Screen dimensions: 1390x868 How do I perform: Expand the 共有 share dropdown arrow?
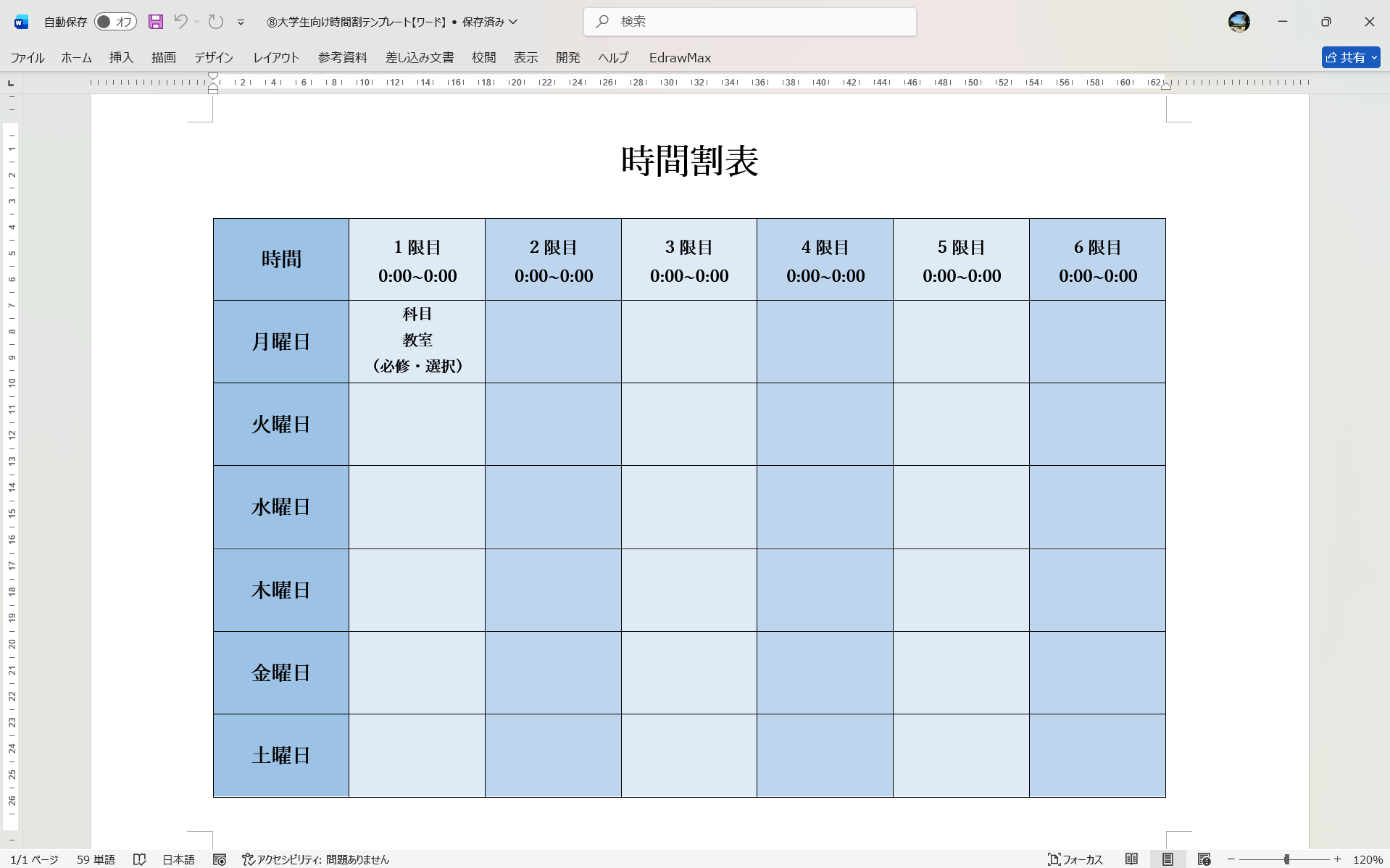point(1376,57)
